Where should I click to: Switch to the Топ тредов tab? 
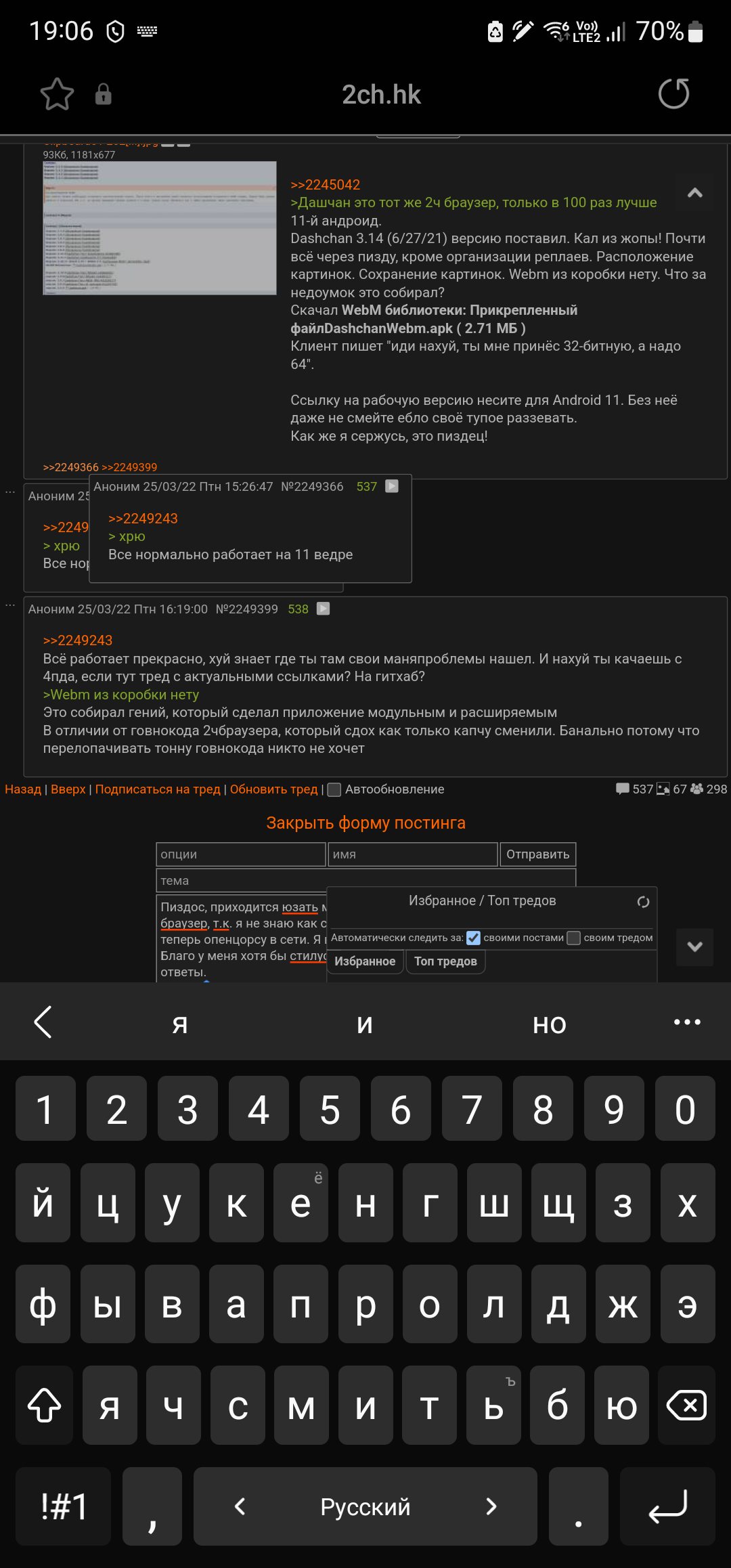coord(445,961)
